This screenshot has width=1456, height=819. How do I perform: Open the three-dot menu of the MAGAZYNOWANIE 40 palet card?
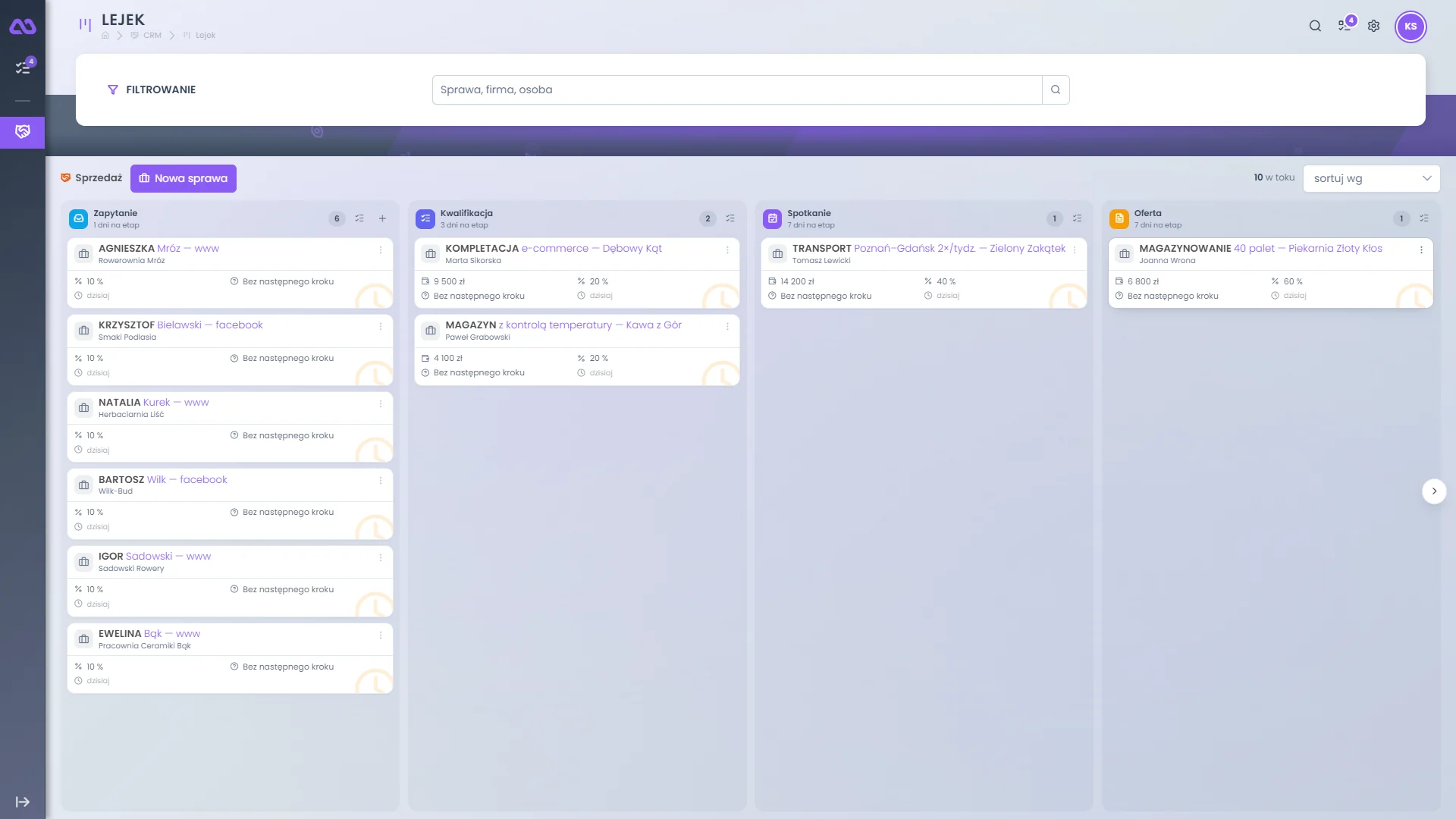coord(1421,249)
